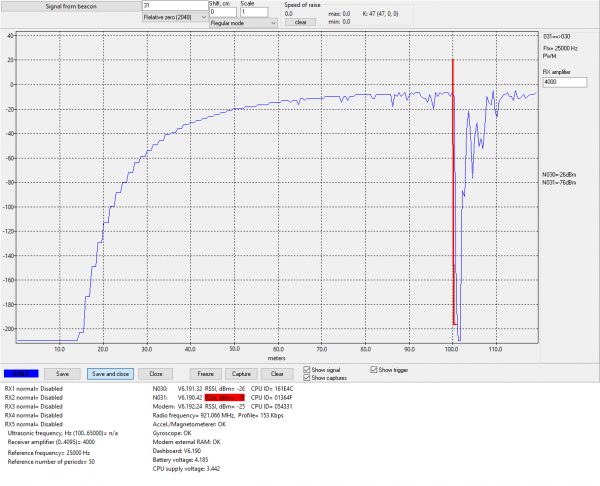
Task: Click CPU supply voltage: 3.442 line
Action: (x=186, y=468)
